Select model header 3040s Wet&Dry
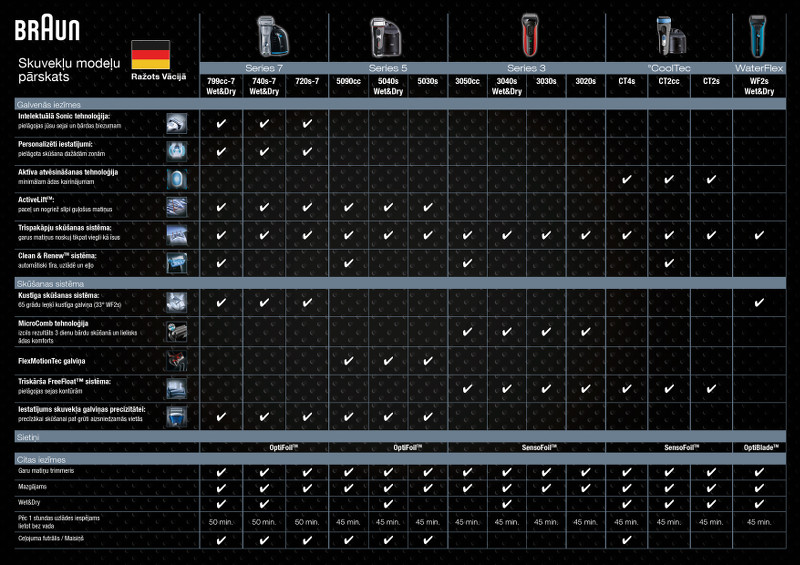 [x=507, y=86]
